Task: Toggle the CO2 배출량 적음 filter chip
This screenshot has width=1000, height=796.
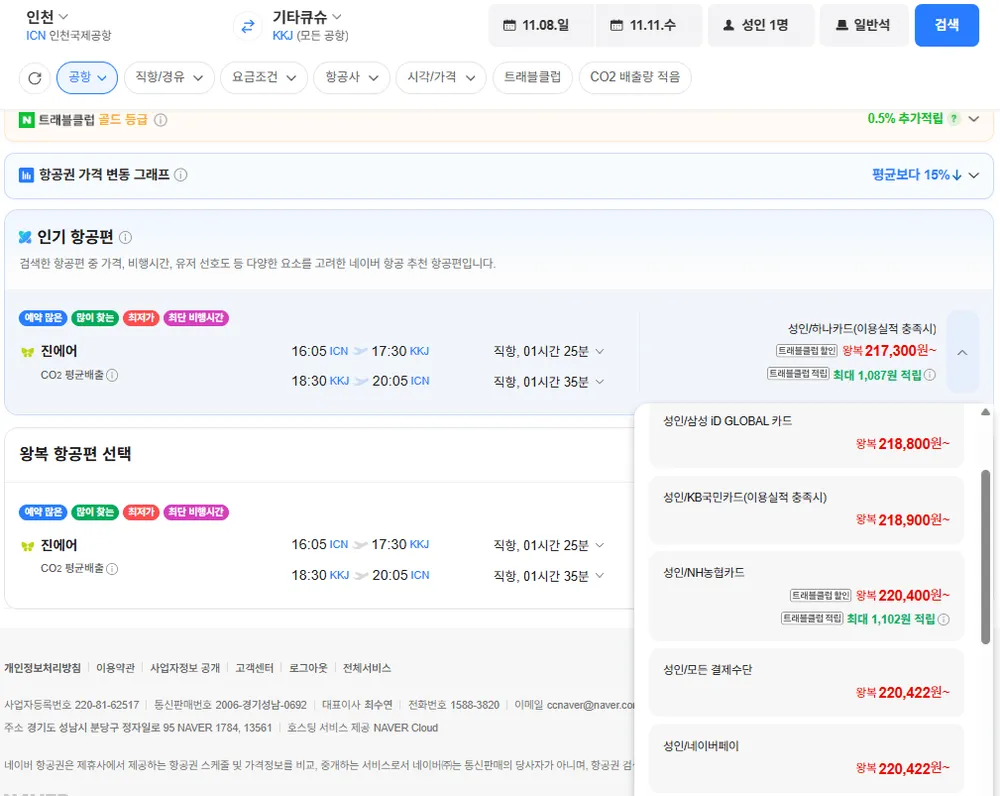Action: point(635,78)
